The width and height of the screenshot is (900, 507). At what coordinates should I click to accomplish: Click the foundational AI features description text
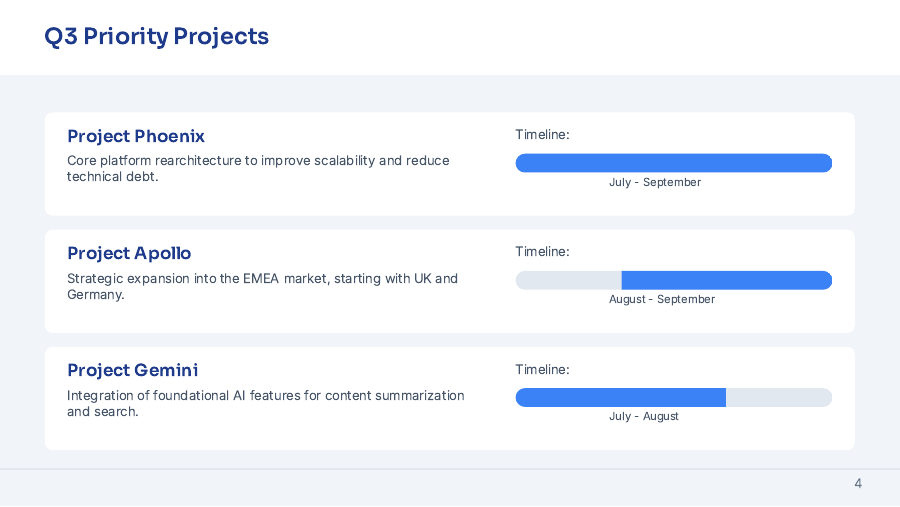pyautogui.click(x=265, y=403)
